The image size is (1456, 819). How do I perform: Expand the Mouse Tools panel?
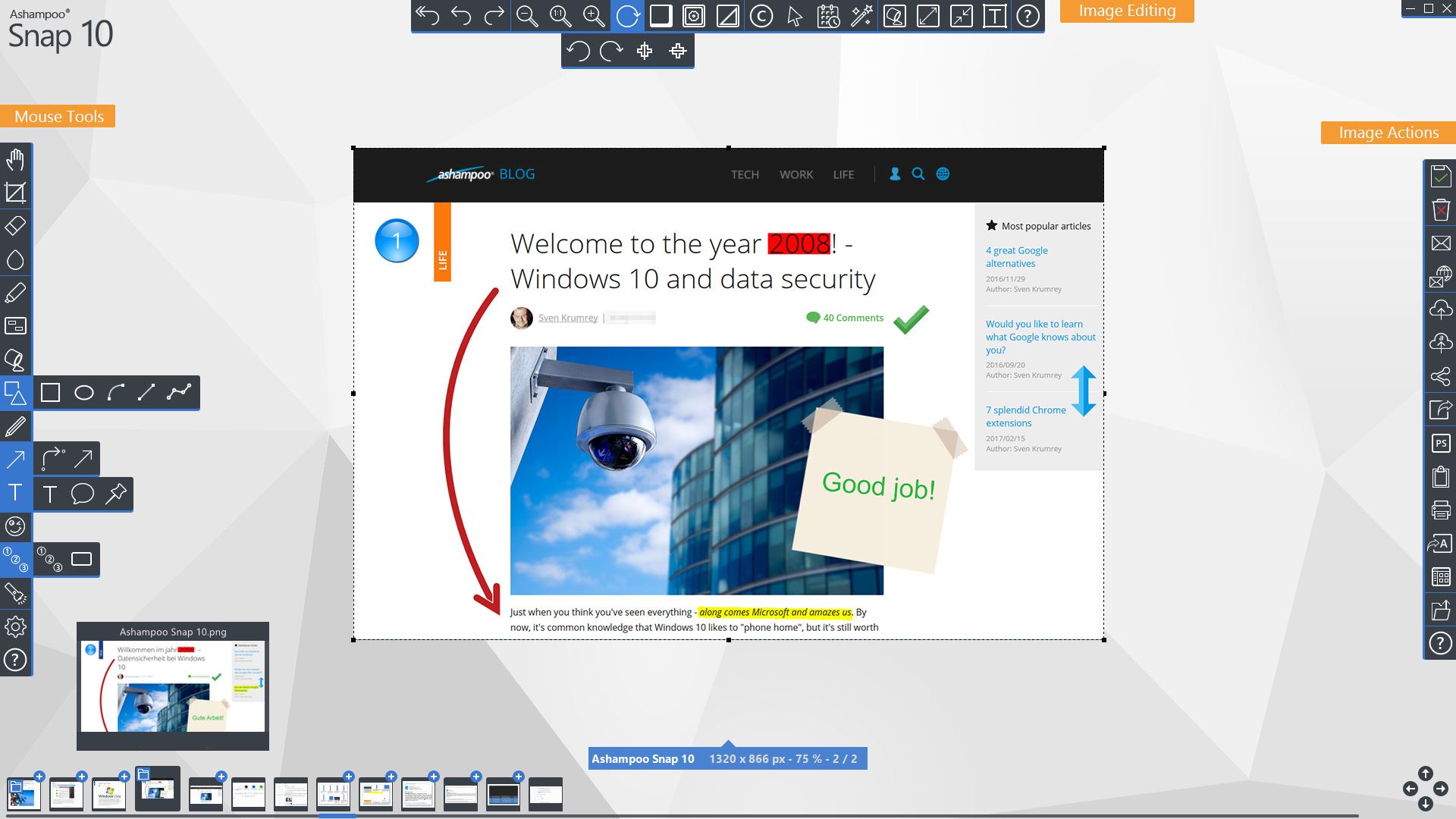(59, 115)
